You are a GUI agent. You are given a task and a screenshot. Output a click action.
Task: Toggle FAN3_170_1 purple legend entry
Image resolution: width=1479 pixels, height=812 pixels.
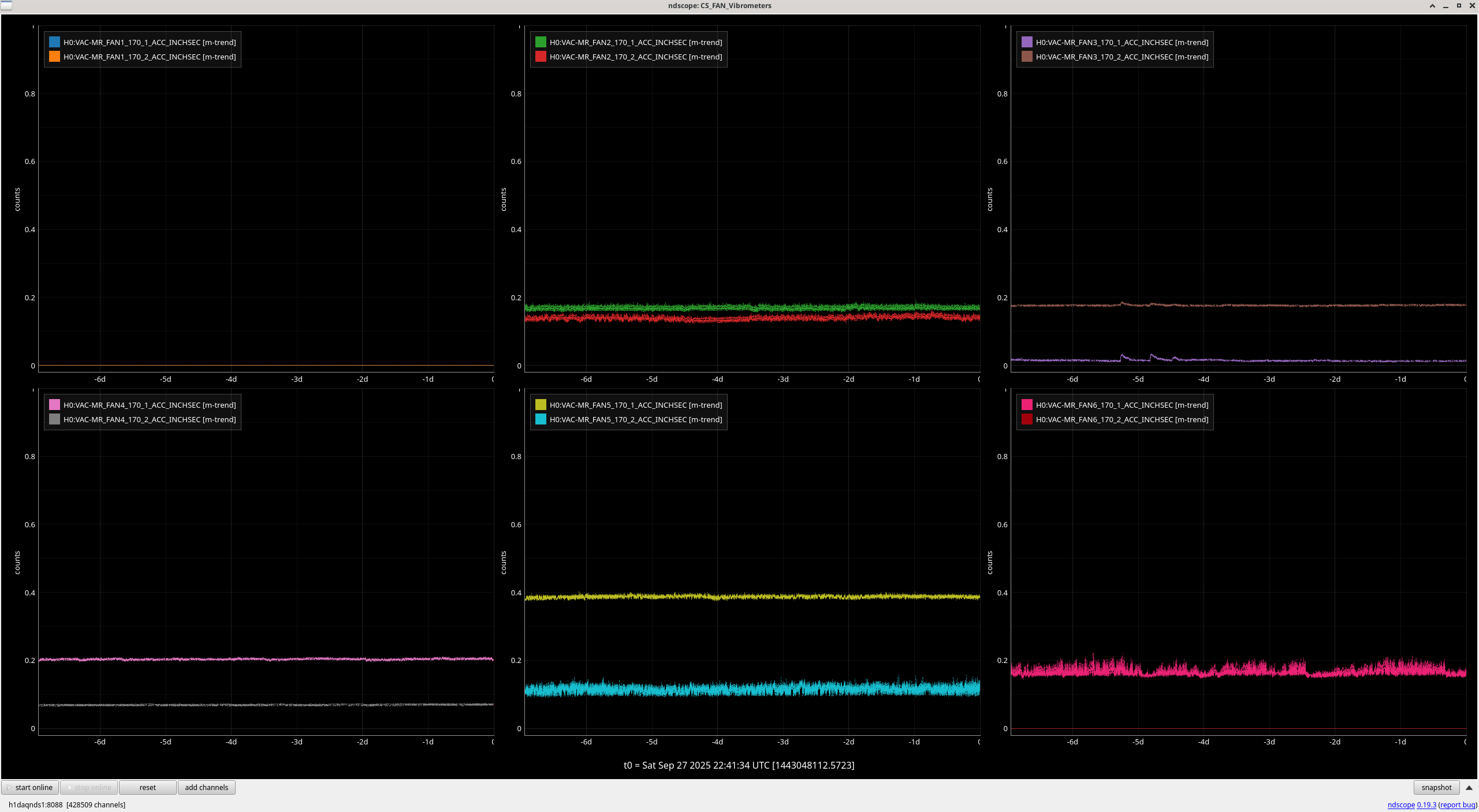[1122, 42]
